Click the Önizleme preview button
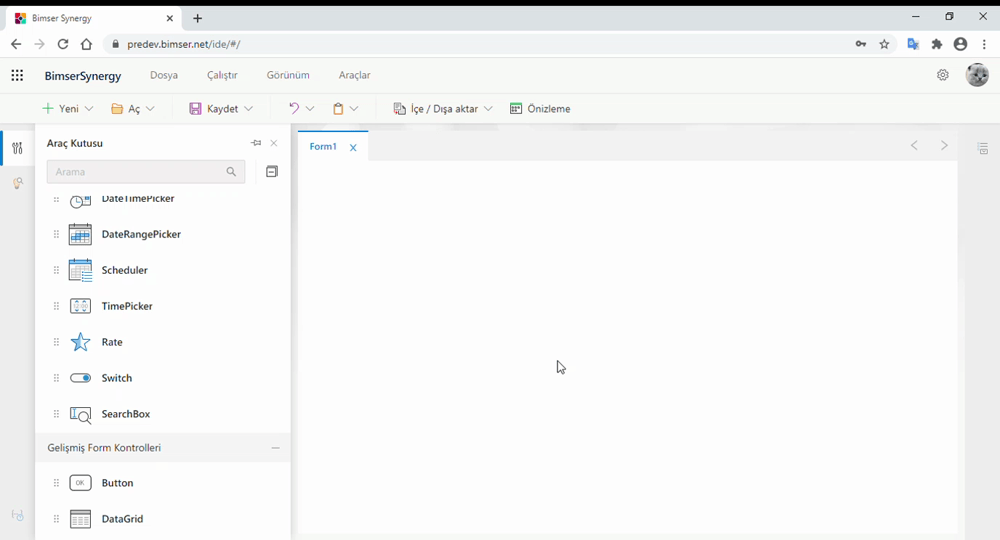 [x=540, y=109]
